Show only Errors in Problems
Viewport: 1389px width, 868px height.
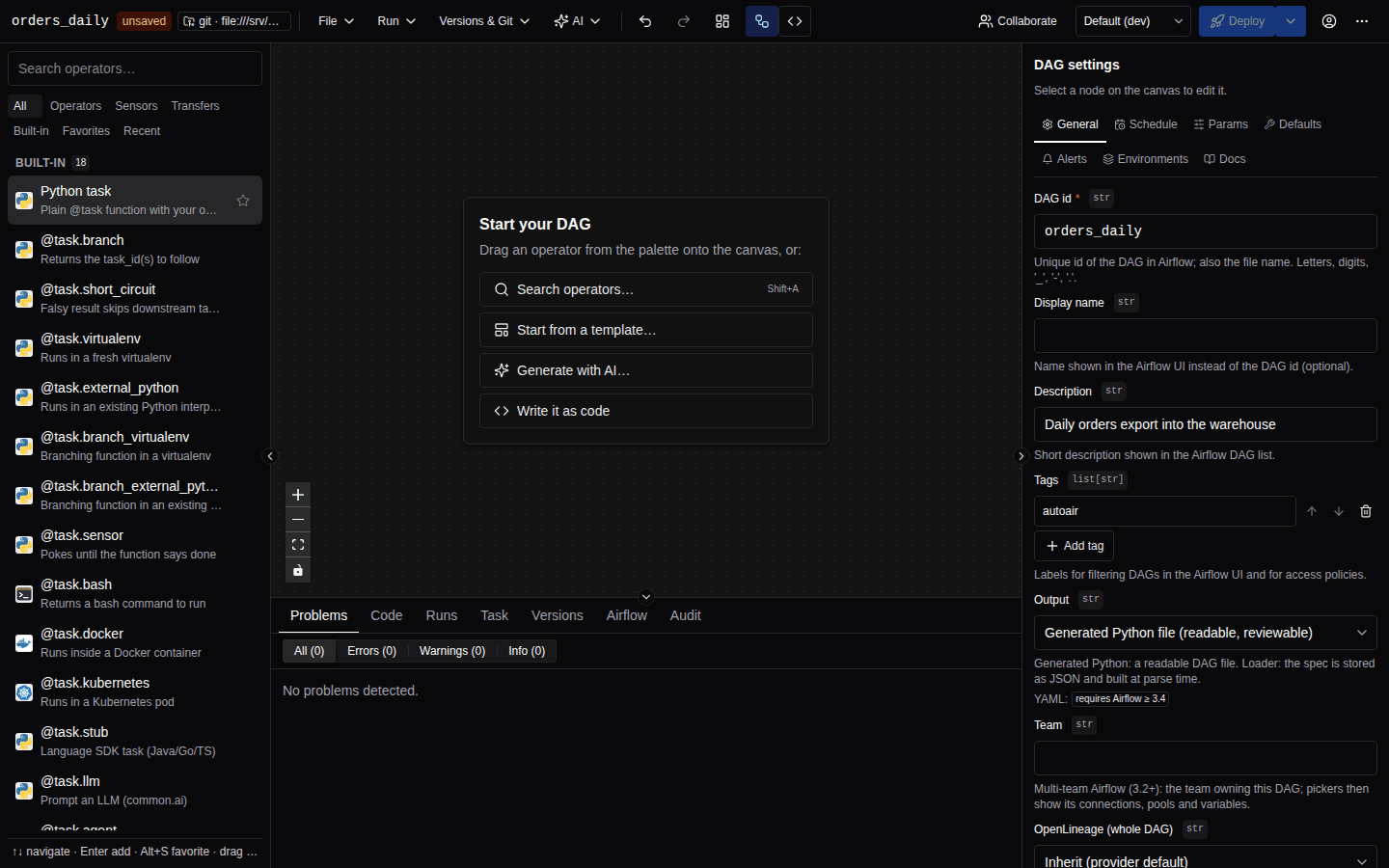pyautogui.click(x=371, y=651)
